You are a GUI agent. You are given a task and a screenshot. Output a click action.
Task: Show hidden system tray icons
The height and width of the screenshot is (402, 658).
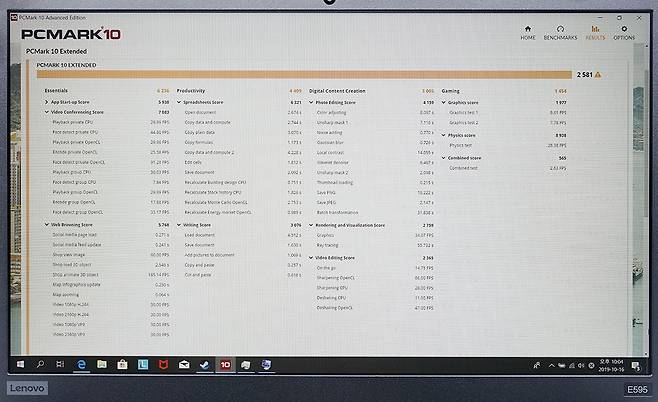click(551, 365)
